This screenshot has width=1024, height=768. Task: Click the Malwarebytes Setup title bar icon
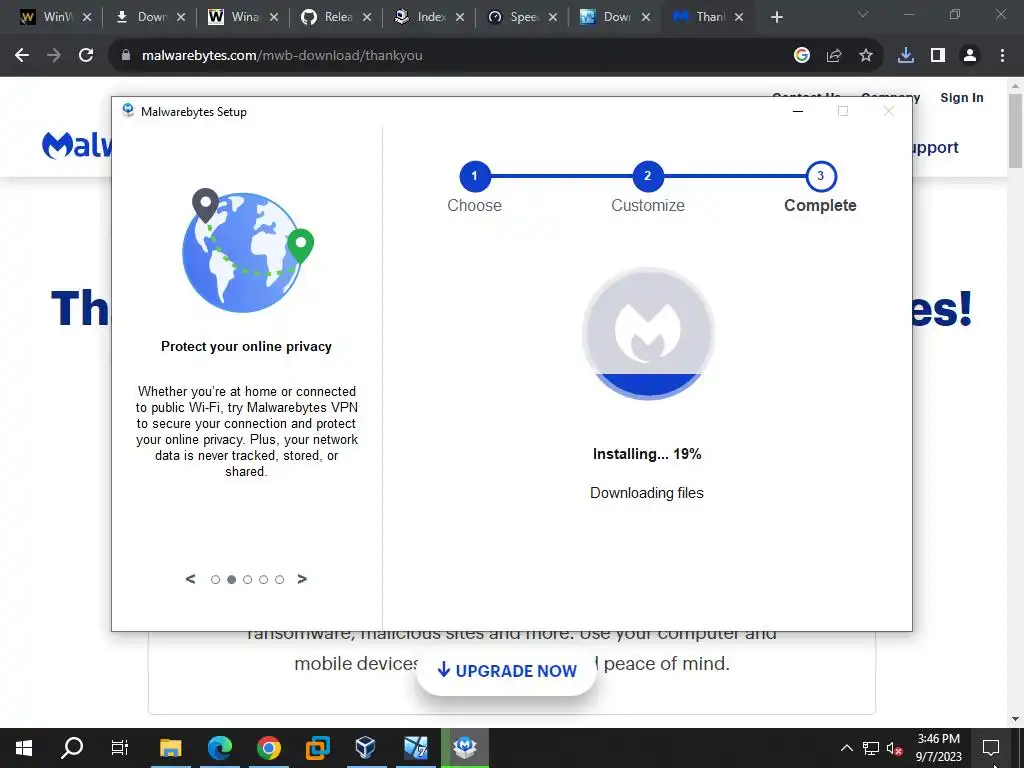coord(128,110)
